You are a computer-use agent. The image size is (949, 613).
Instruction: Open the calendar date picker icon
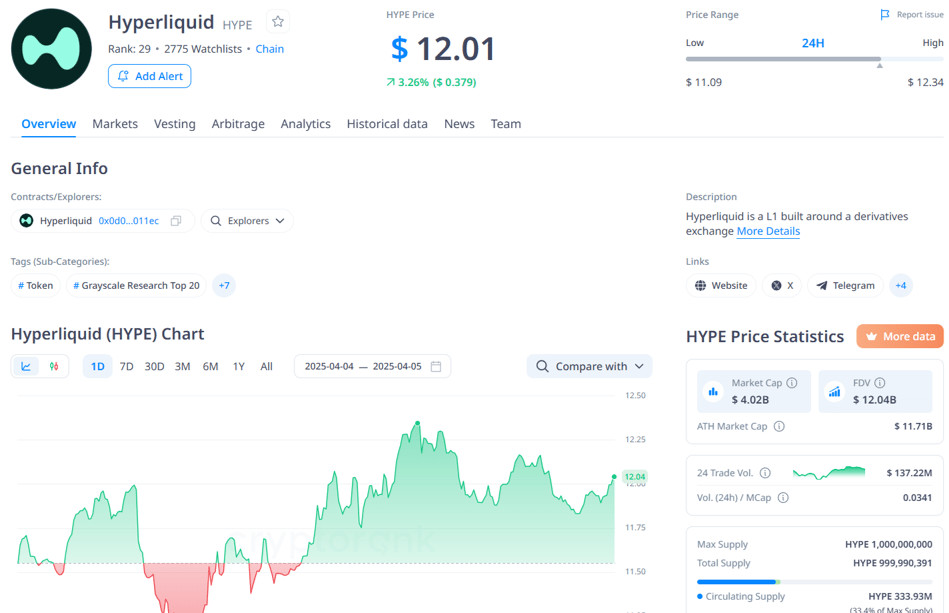click(436, 367)
